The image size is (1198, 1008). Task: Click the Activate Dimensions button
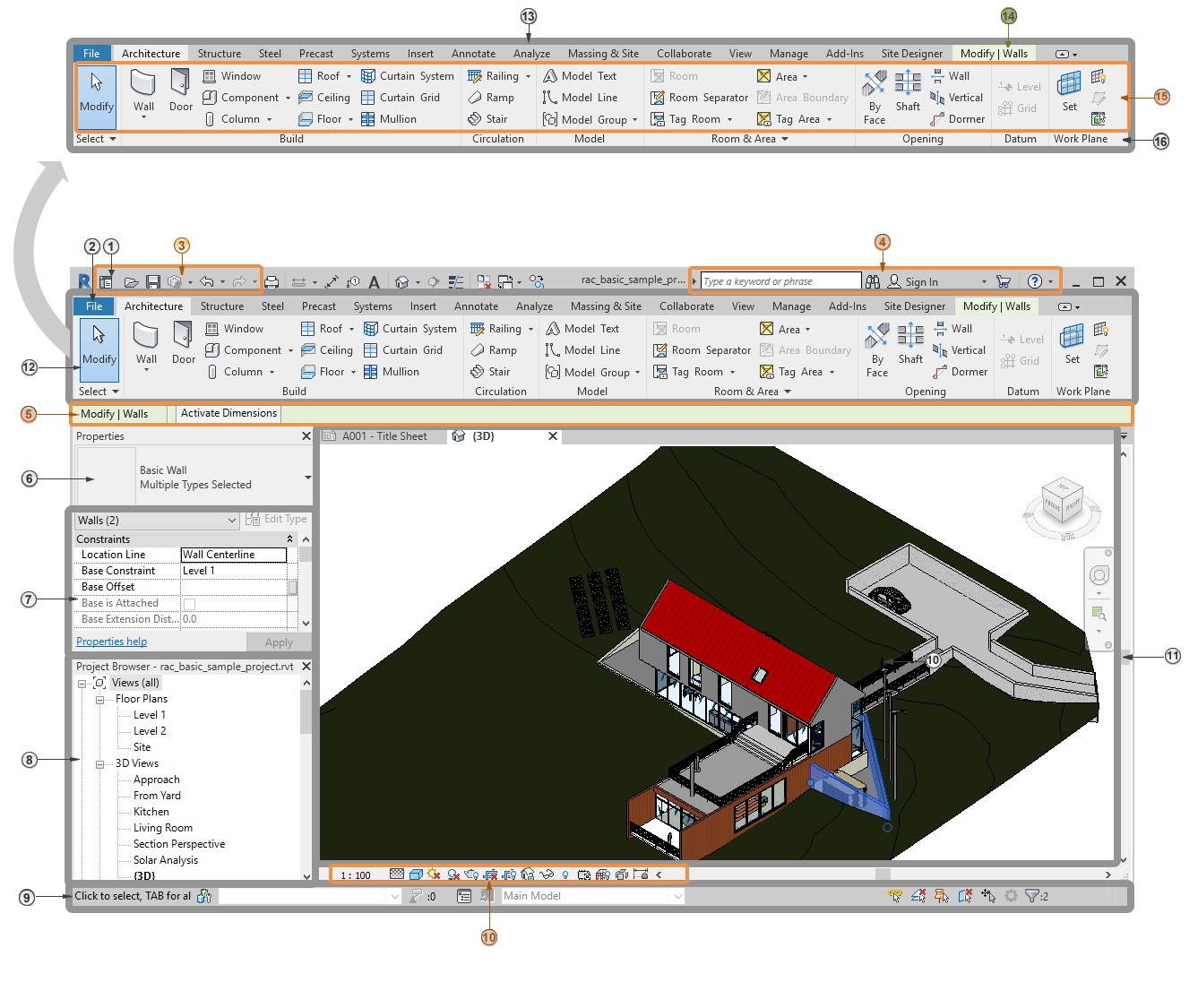[228, 413]
